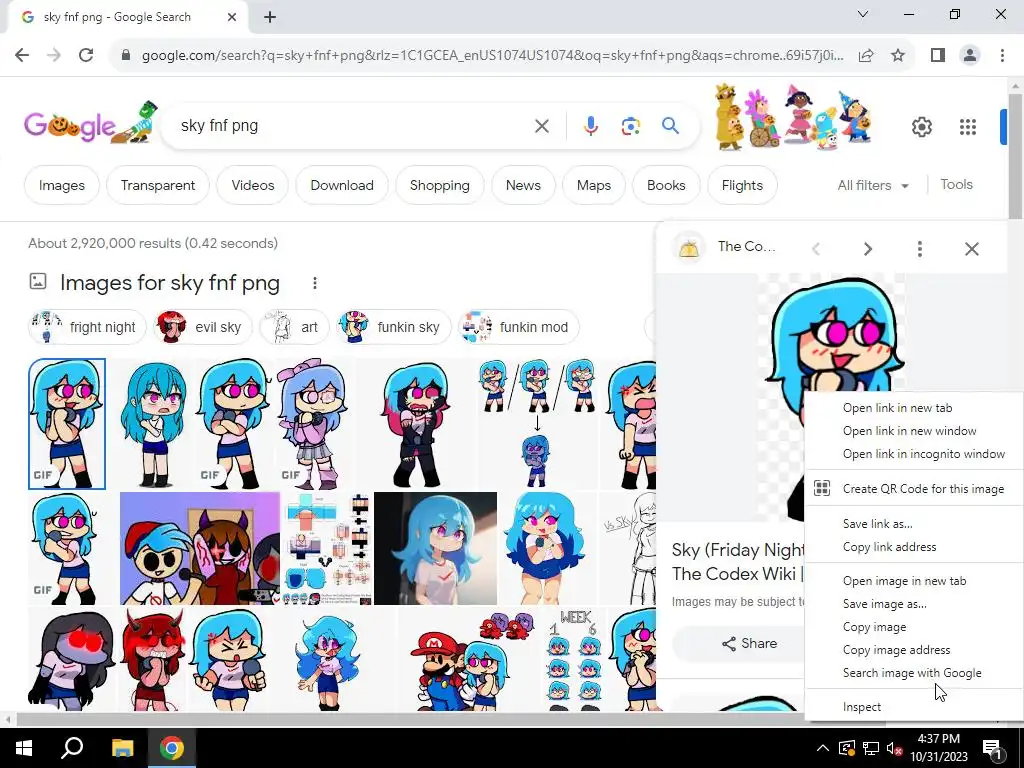Open the Images for sky fnf png heading

170,283
